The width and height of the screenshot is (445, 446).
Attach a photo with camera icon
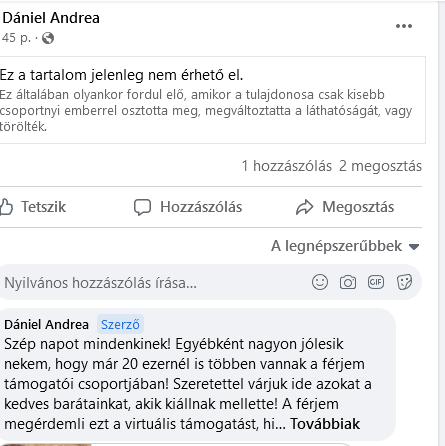348,282
